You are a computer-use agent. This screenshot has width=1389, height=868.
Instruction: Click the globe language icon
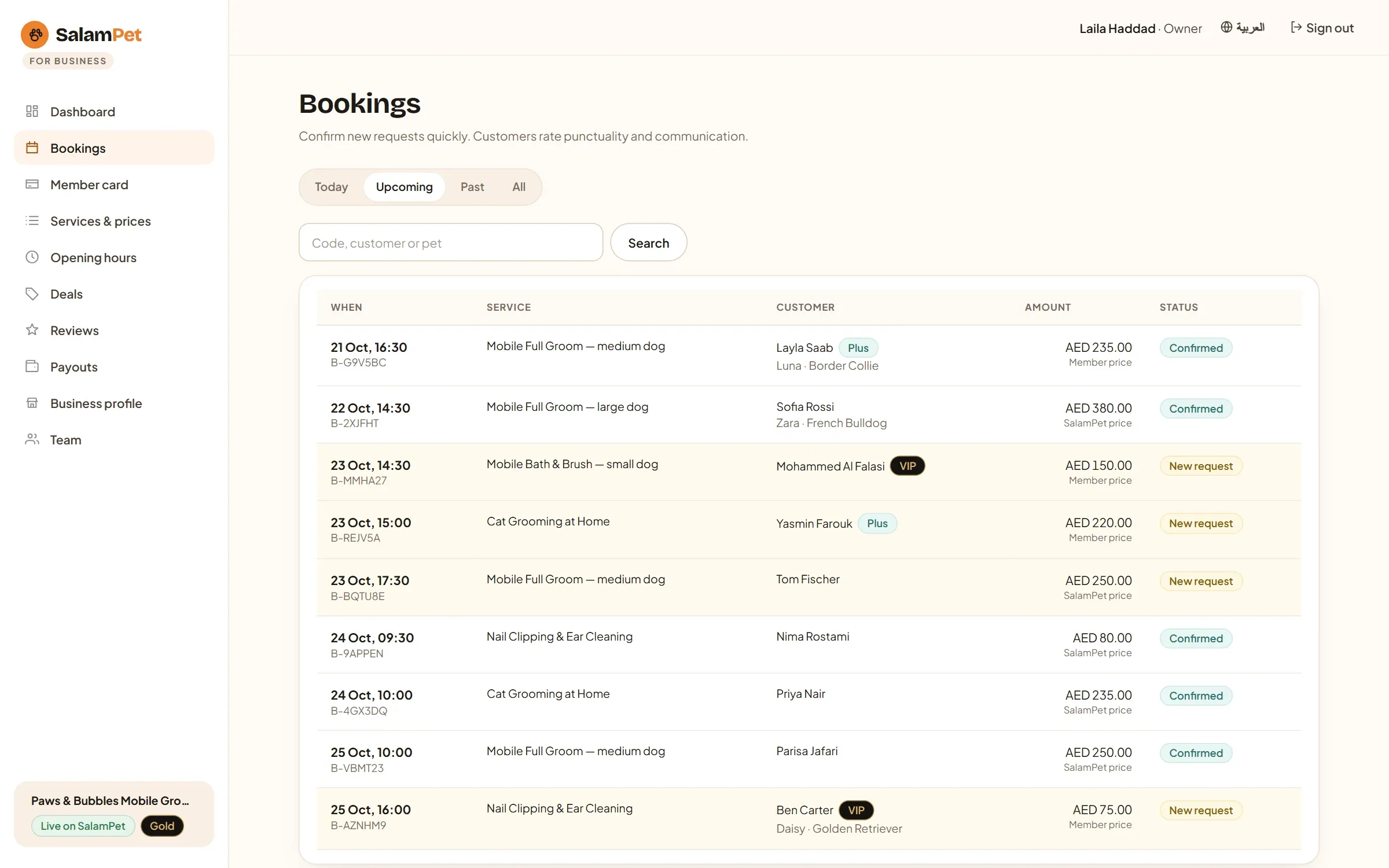pyautogui.click(x=1226, y=27)
